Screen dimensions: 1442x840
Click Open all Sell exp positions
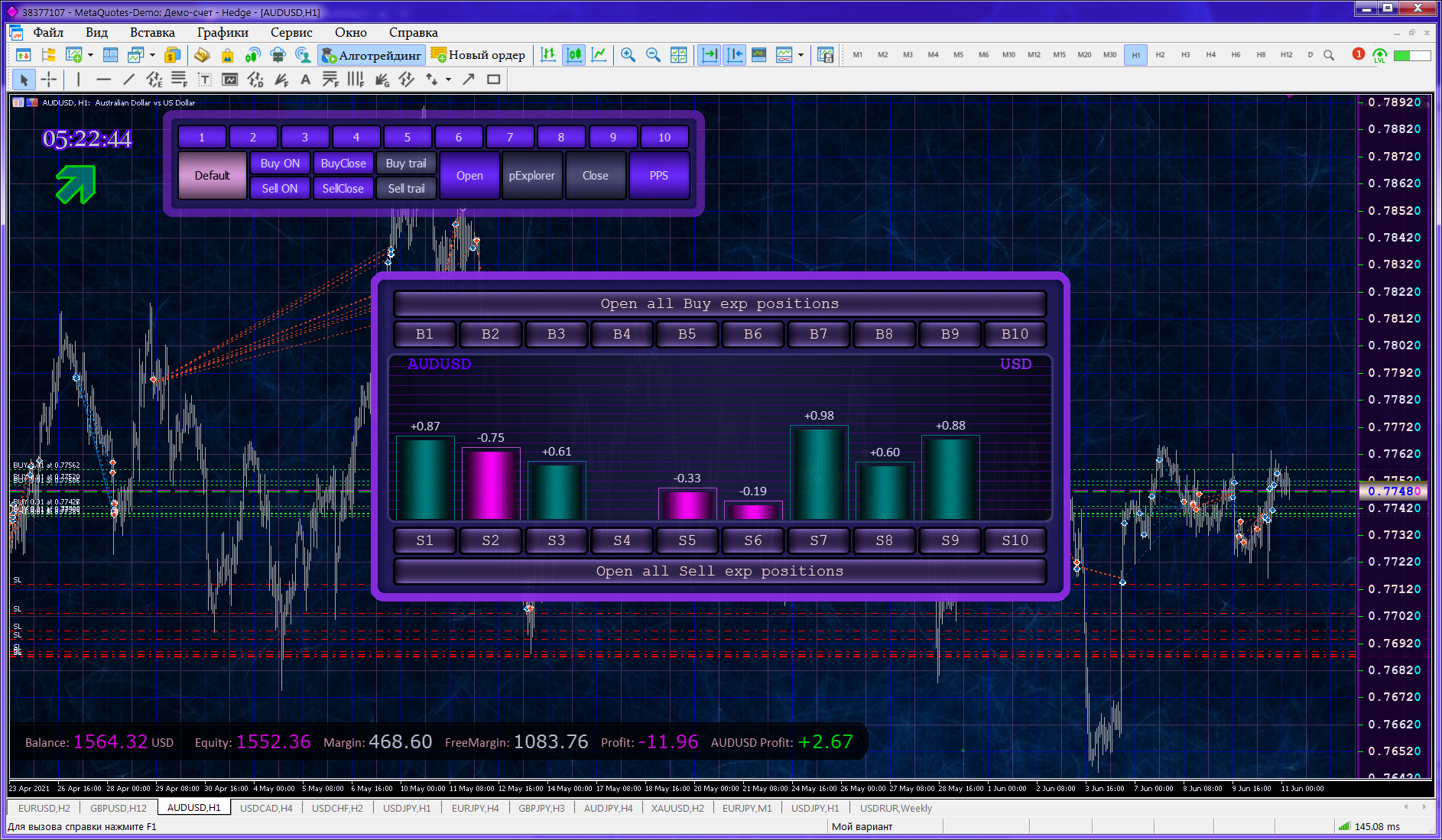point(719,571)
